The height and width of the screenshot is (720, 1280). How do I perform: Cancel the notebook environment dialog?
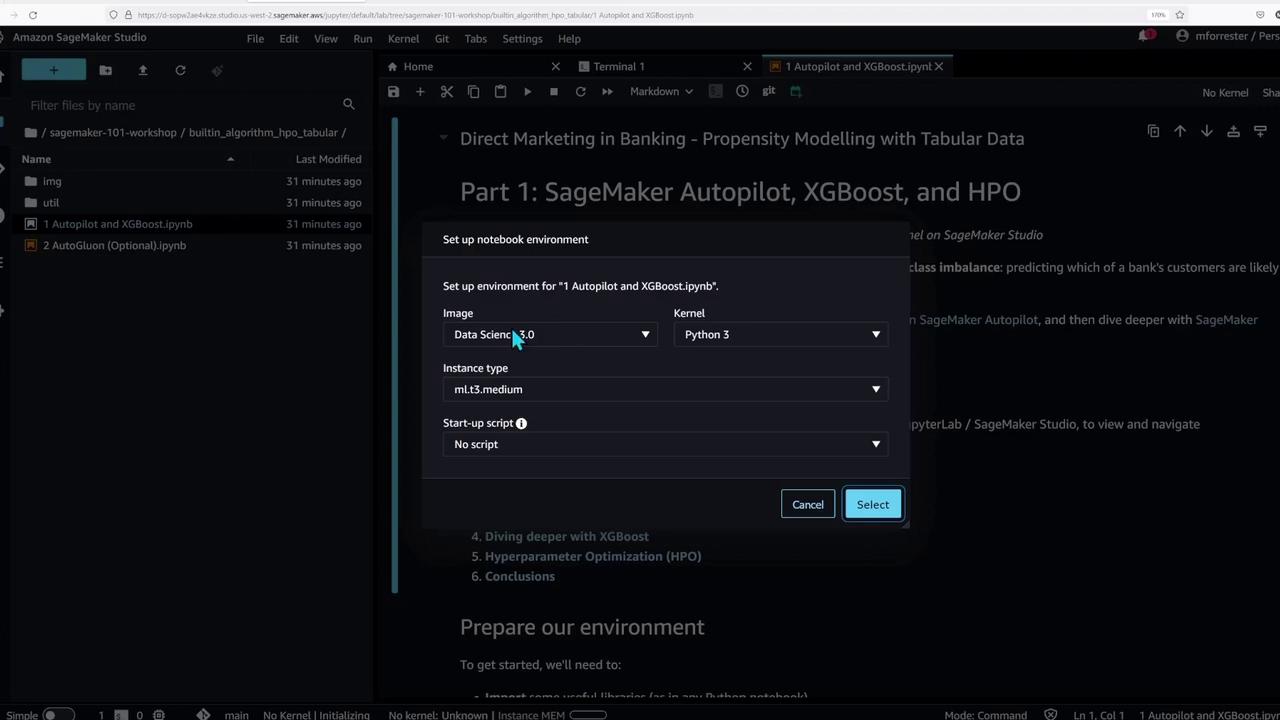808,505
